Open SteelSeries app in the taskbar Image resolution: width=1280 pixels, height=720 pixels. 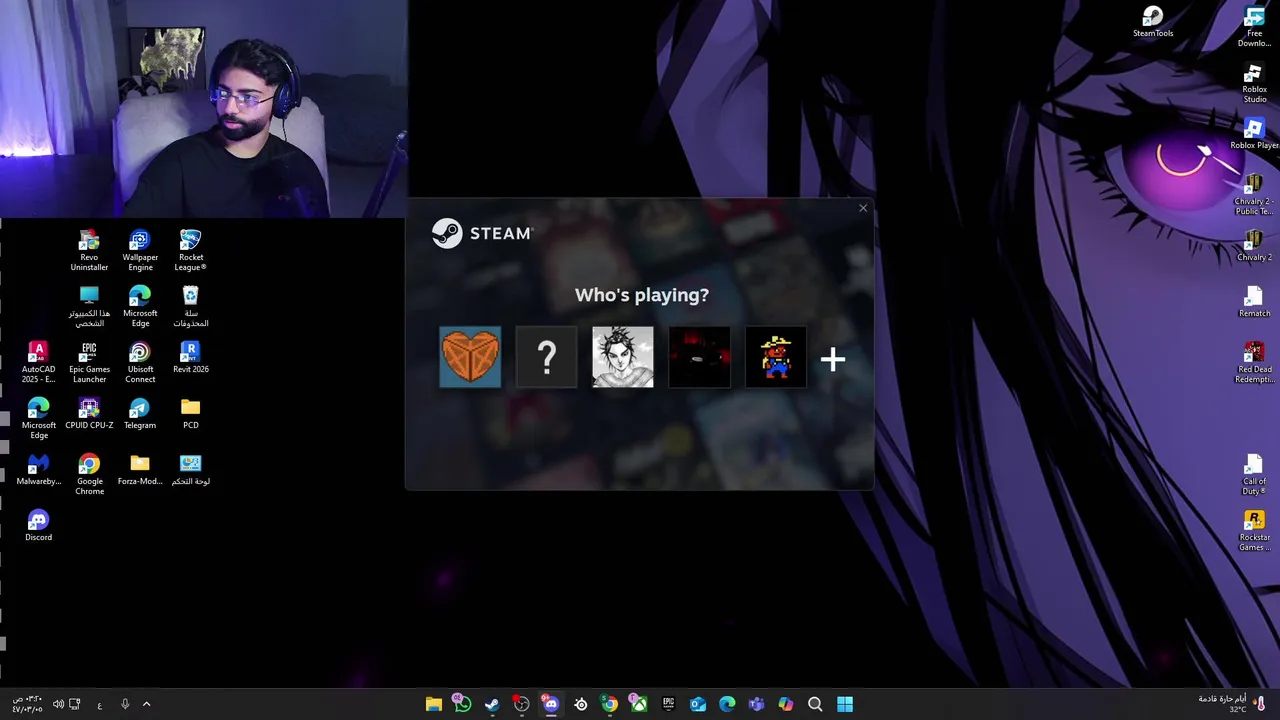[580, 704]
